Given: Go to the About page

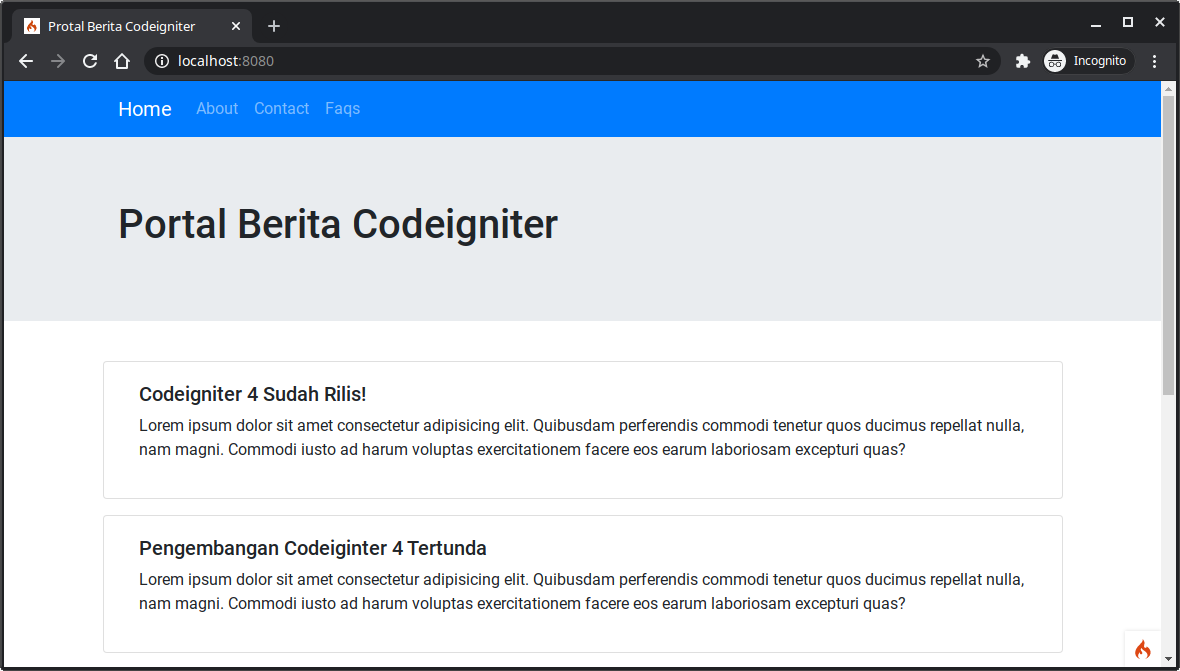Looking at the screenshot, I should [x=217, y=108].
